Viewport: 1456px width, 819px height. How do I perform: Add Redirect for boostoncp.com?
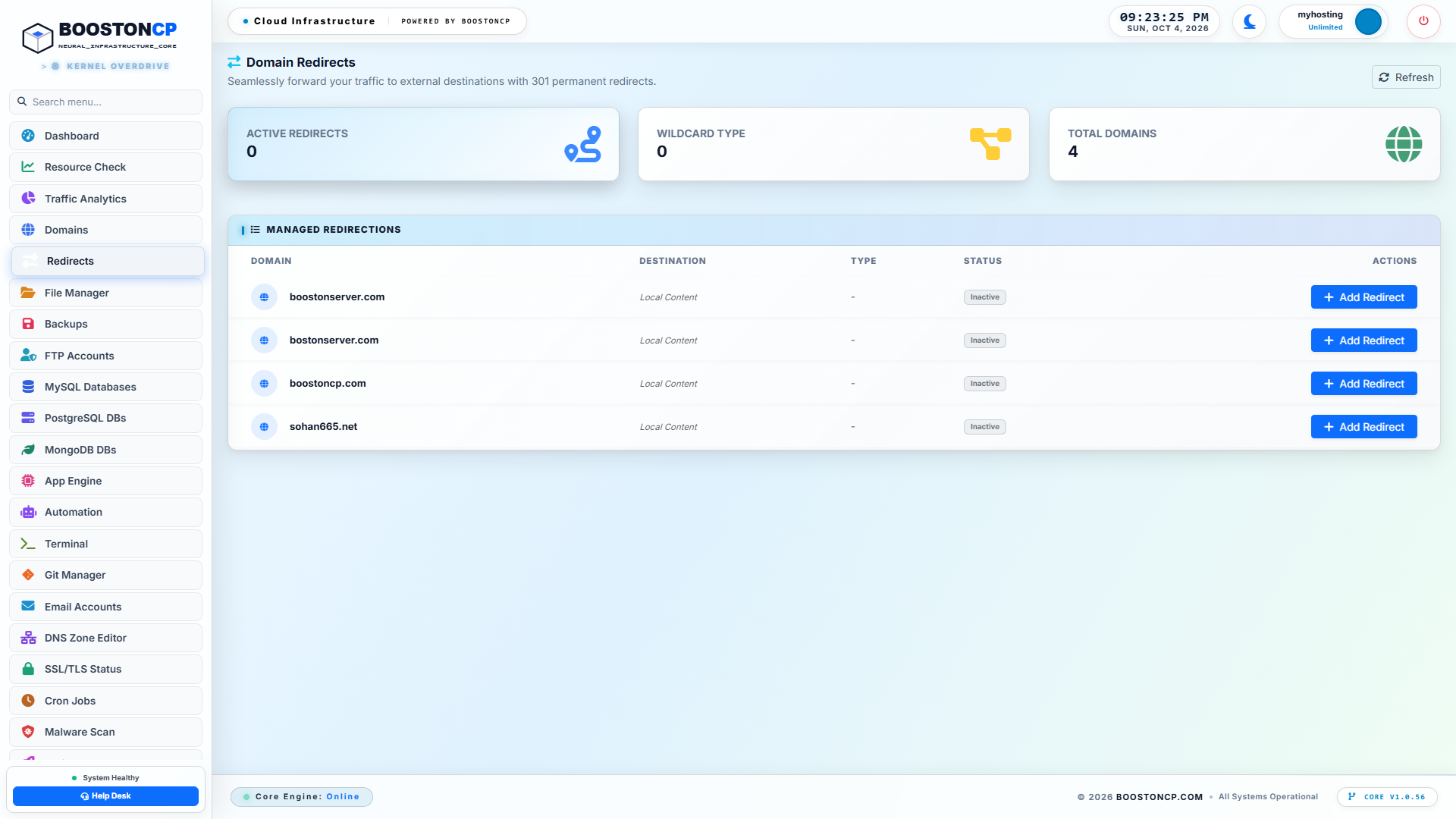click(1363, 384)
